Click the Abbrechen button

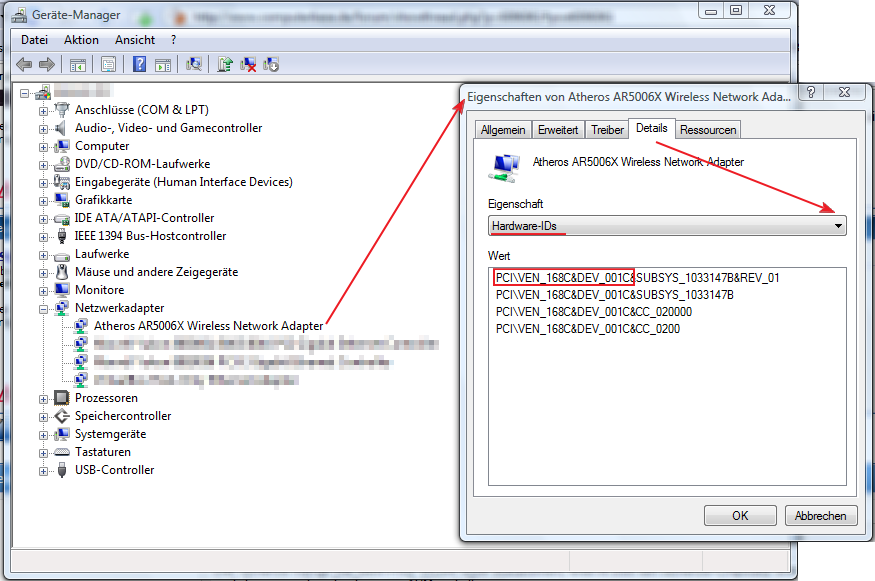tap(820, 516)
